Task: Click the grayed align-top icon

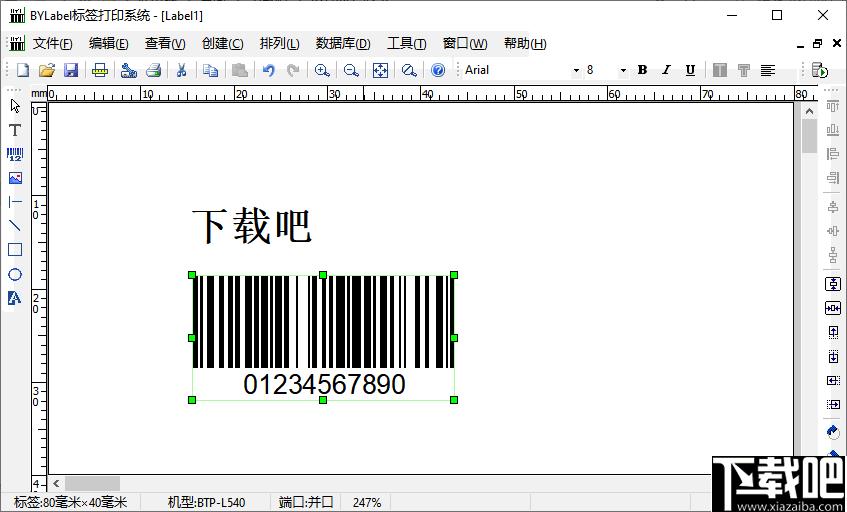Action: pyautogui.click(x=833, y=106)
